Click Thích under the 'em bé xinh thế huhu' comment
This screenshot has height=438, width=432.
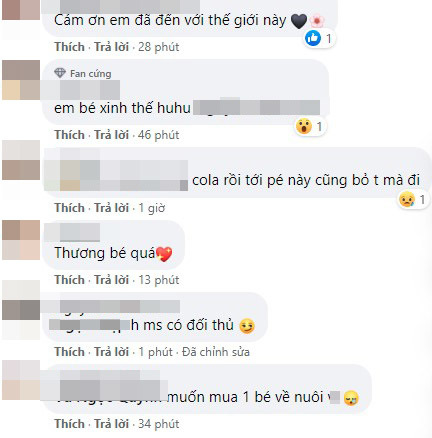tap(69, 135)
